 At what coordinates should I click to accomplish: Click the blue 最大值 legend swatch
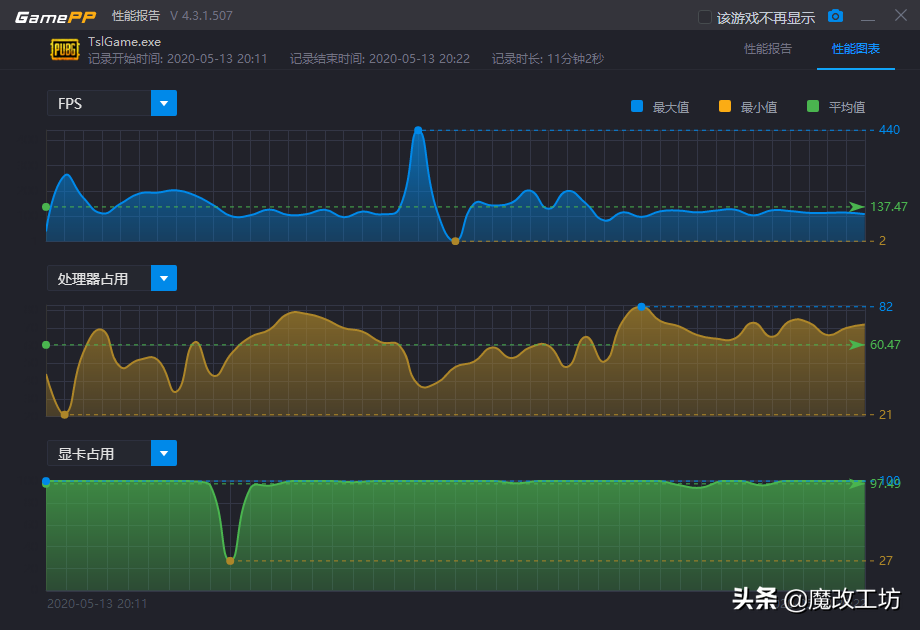pos(636,106)
